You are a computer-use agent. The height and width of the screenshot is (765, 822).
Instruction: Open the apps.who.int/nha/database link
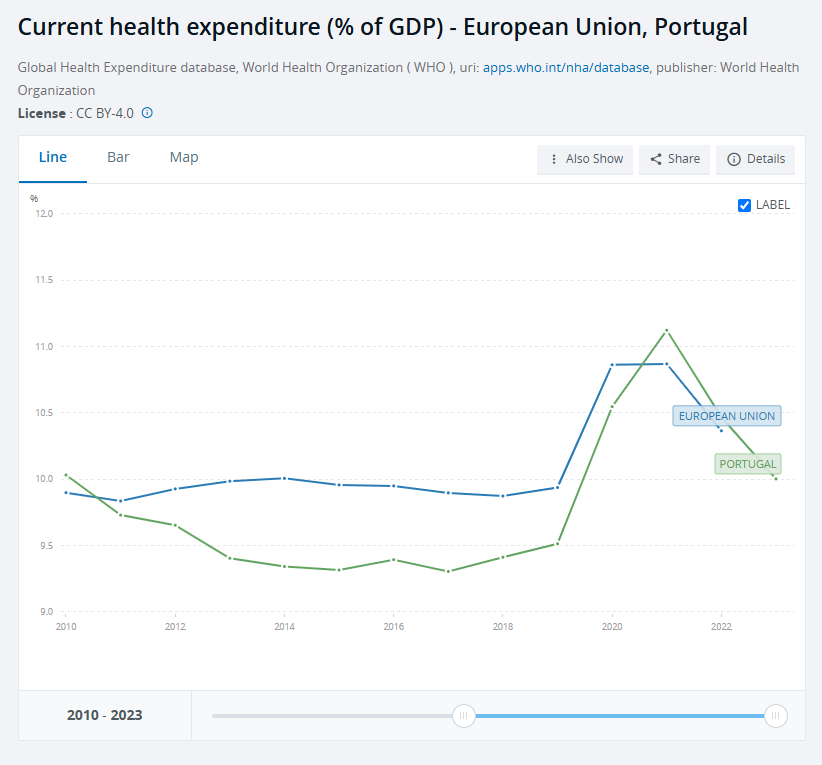566,67
